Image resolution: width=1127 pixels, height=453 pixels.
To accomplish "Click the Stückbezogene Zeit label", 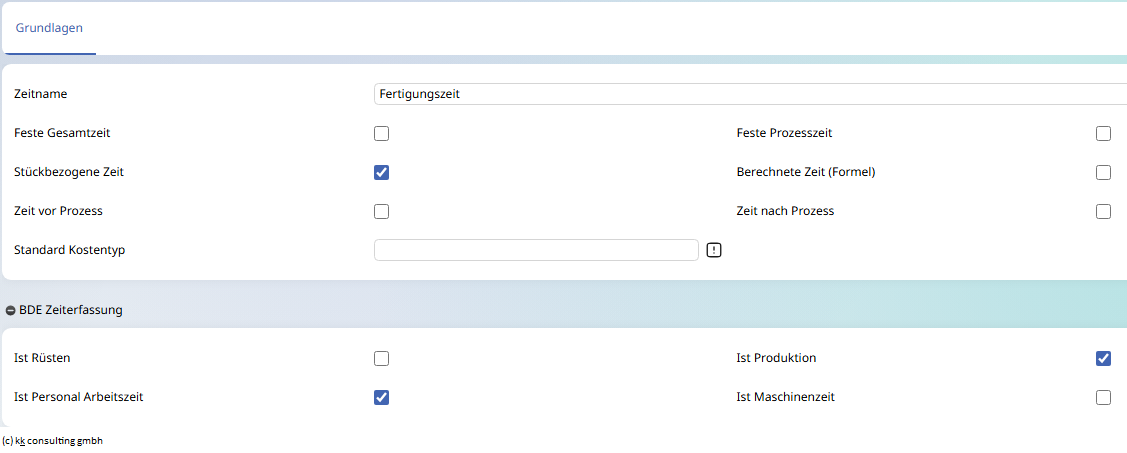I will pos(69,173).
